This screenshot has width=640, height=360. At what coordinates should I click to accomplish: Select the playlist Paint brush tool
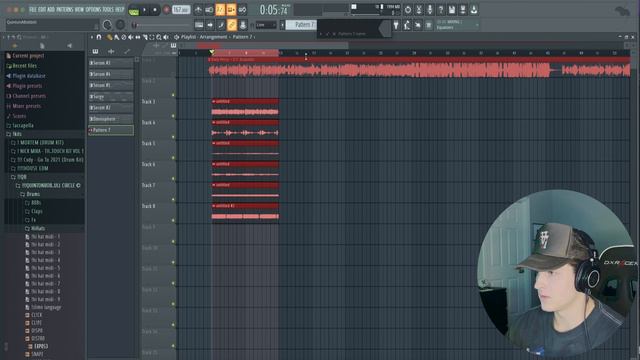pos(116,37)
